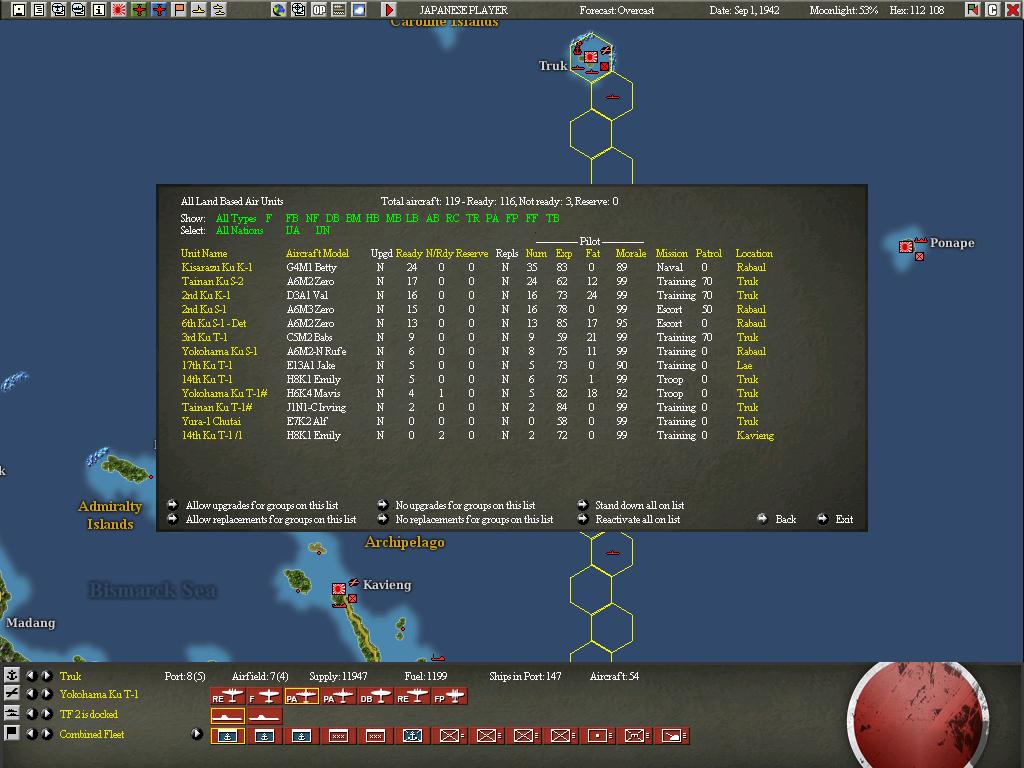The height and width of the screenshot is (768, 1024).
Task: Select the DB dive bomber air unit icon
Action: click(x=376, y=697)
